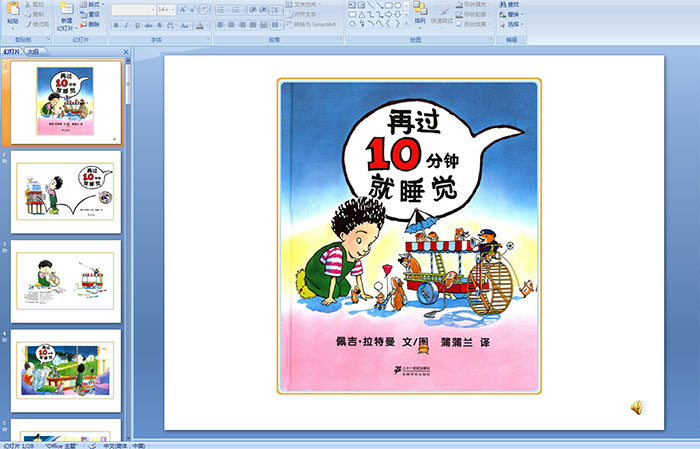This screenshot has width=700, height=449.
Task: Open the Clipboard group dialog launcher
Action: coord(48,39)
